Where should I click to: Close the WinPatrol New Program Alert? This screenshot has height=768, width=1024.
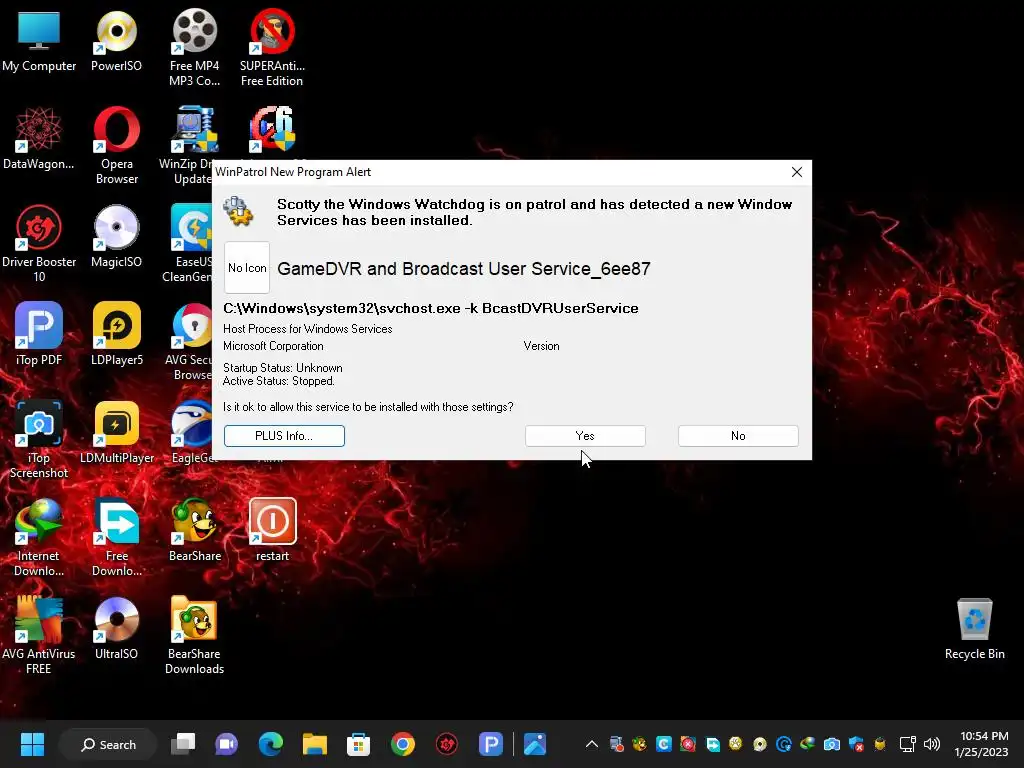pyautogui.click(x=797, y=172)
